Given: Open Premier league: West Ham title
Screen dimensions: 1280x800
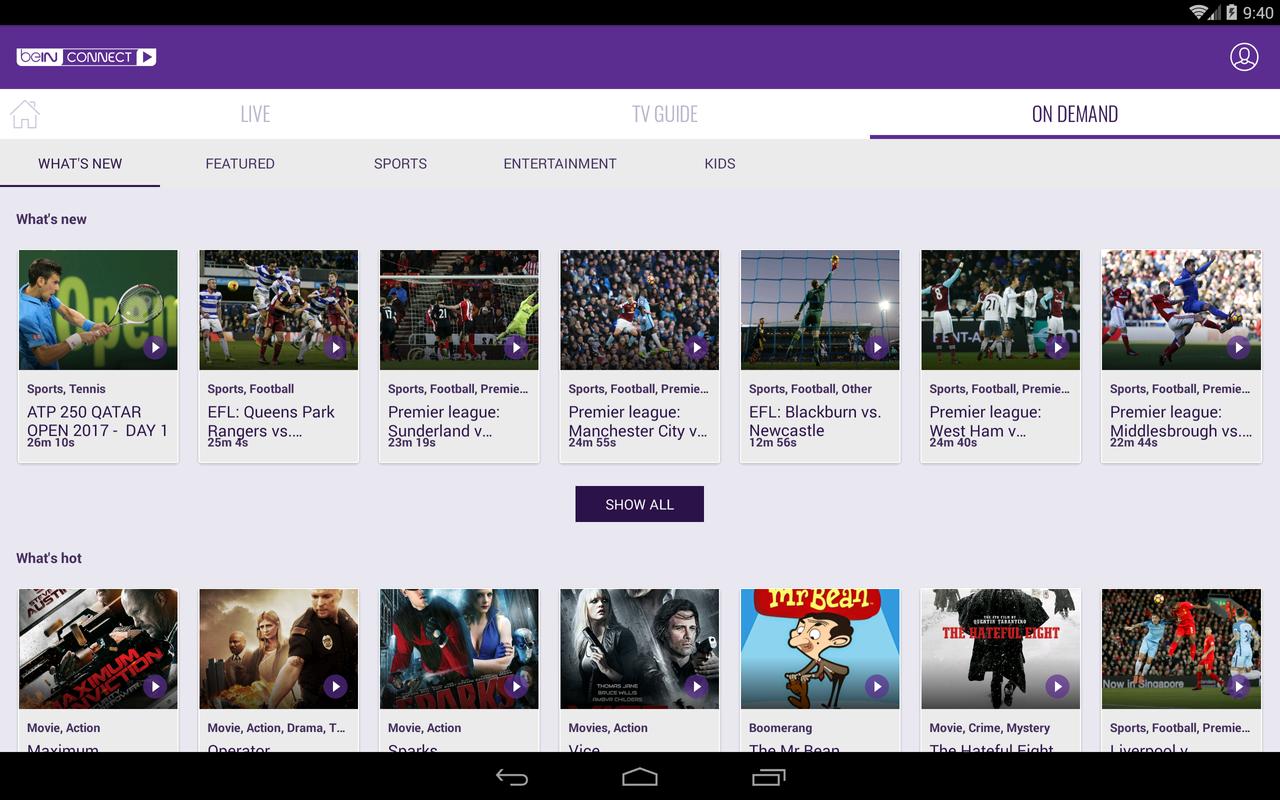Looking at the screenshot, I should [985, 421].
